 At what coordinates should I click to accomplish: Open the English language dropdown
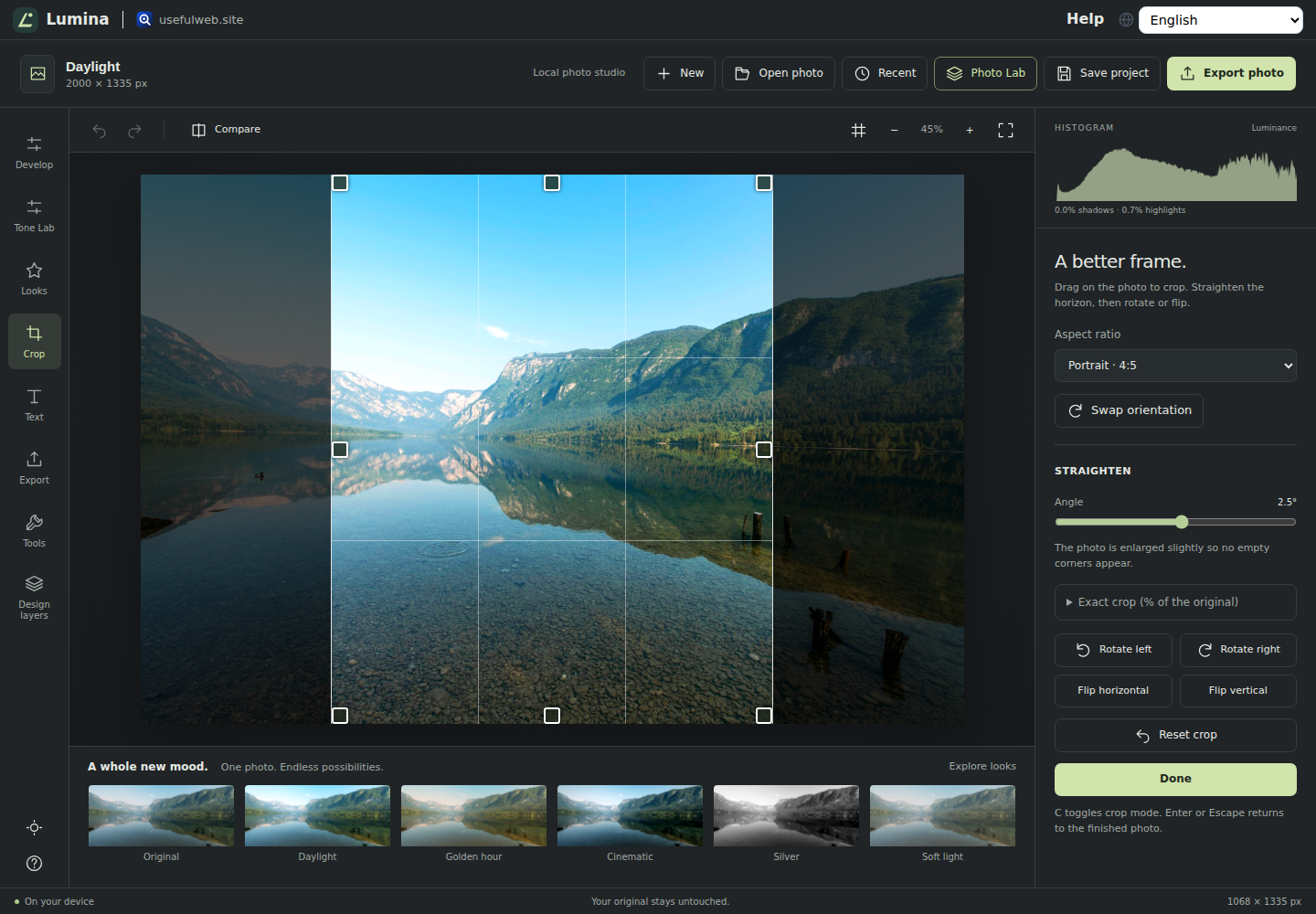pos(1220,20)
